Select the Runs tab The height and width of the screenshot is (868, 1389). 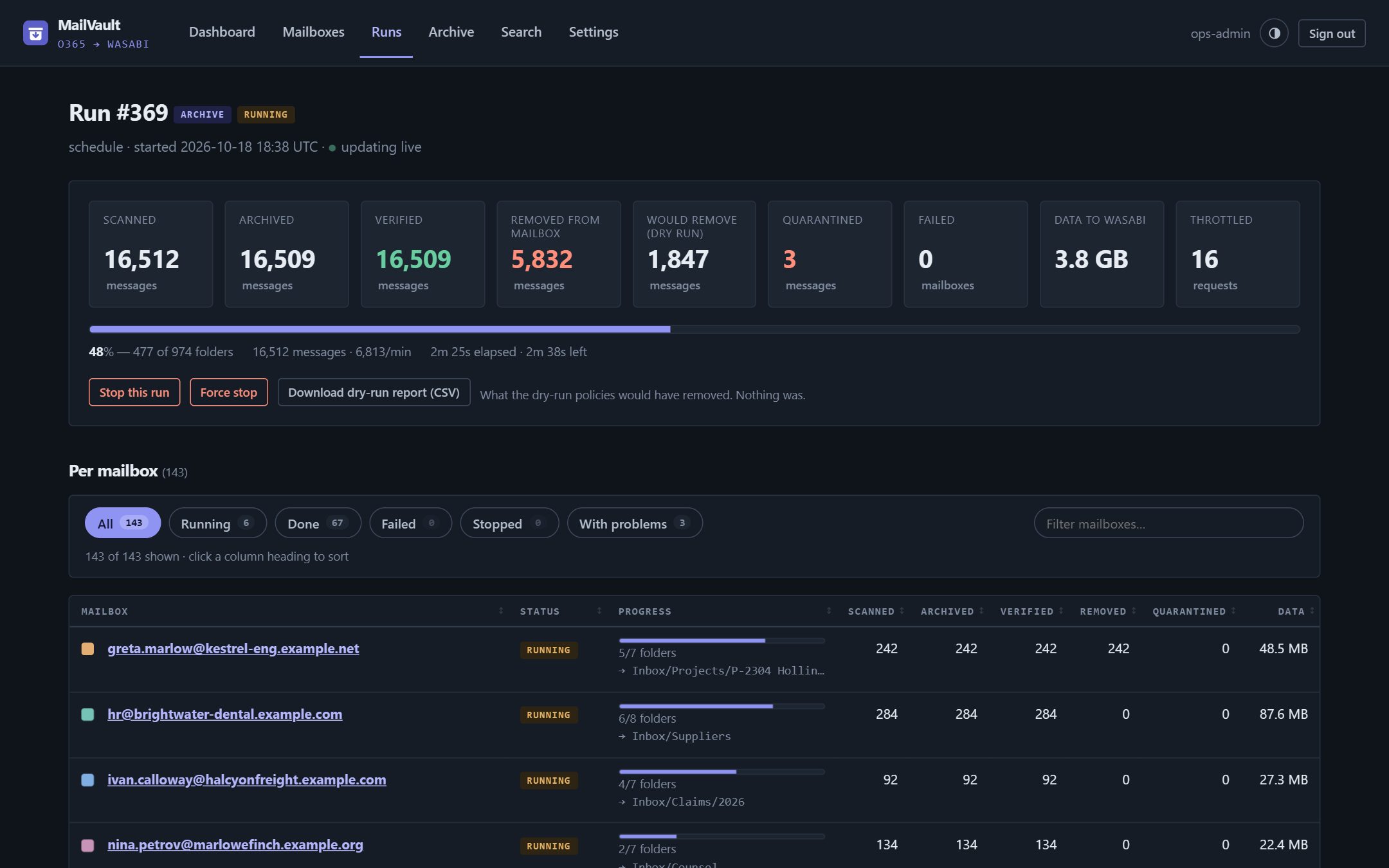[386, 32]
